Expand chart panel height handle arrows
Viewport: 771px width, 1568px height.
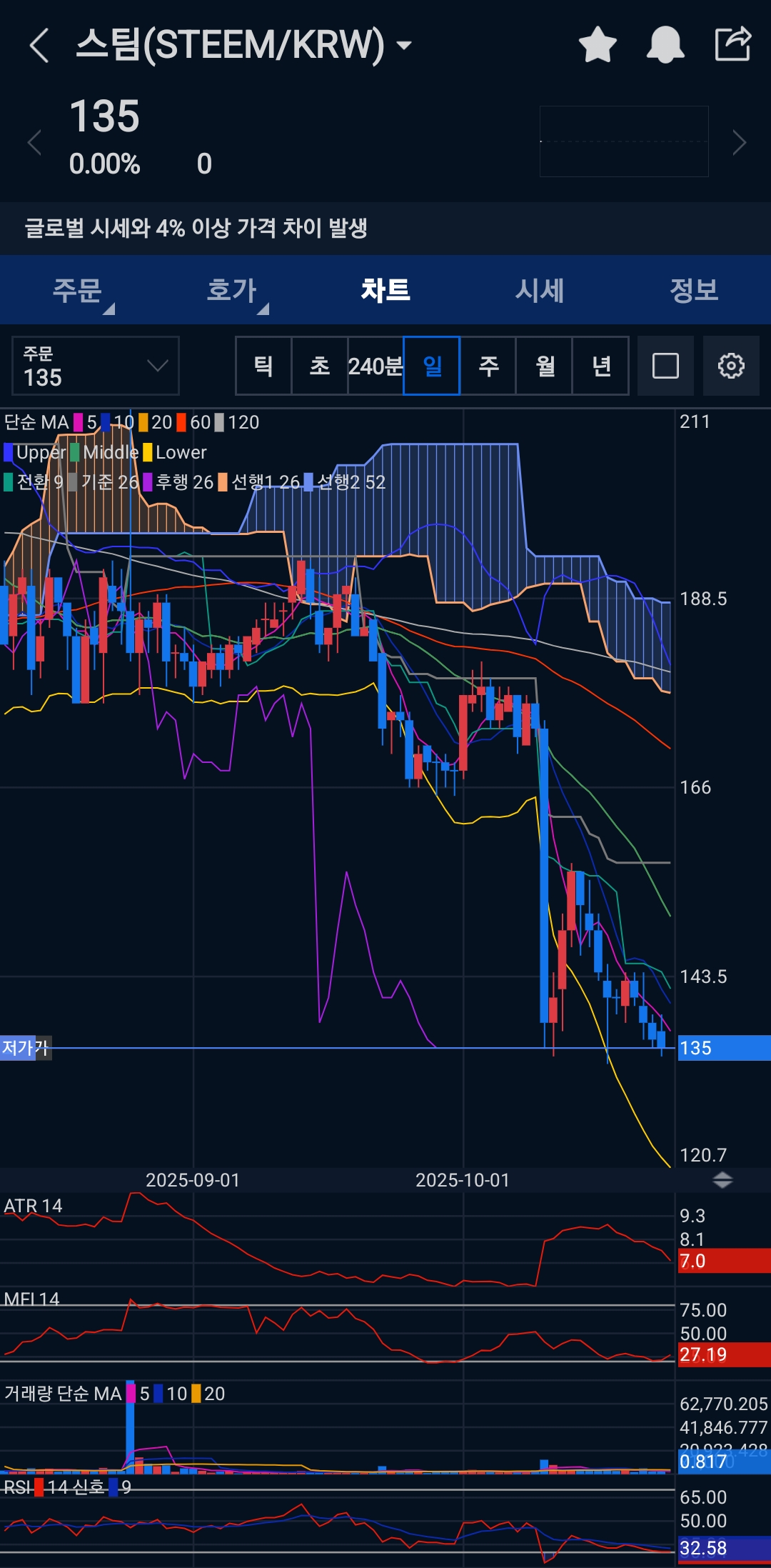722,1180
